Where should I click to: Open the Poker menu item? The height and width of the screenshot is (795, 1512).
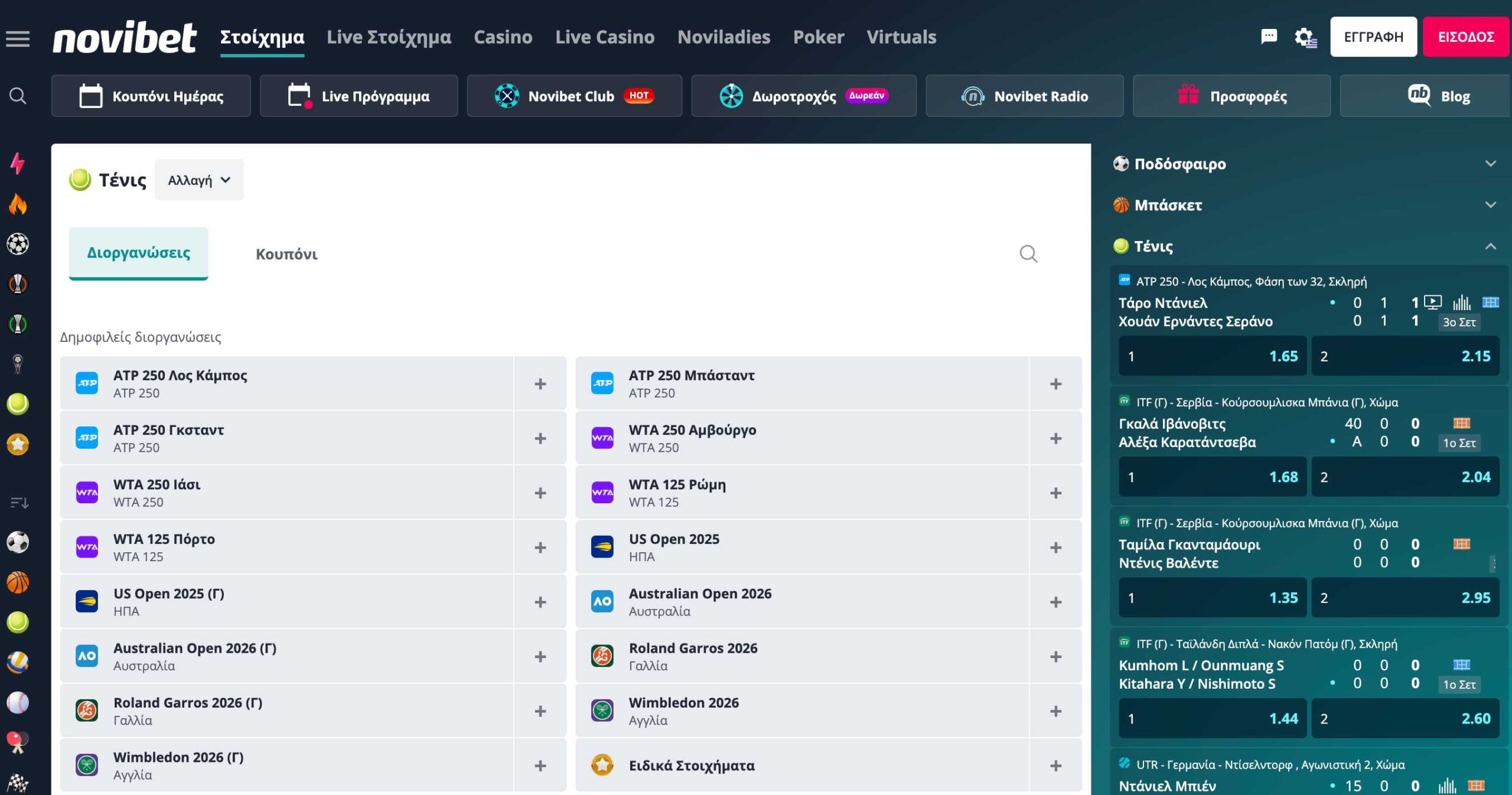(x=819, y=37)
